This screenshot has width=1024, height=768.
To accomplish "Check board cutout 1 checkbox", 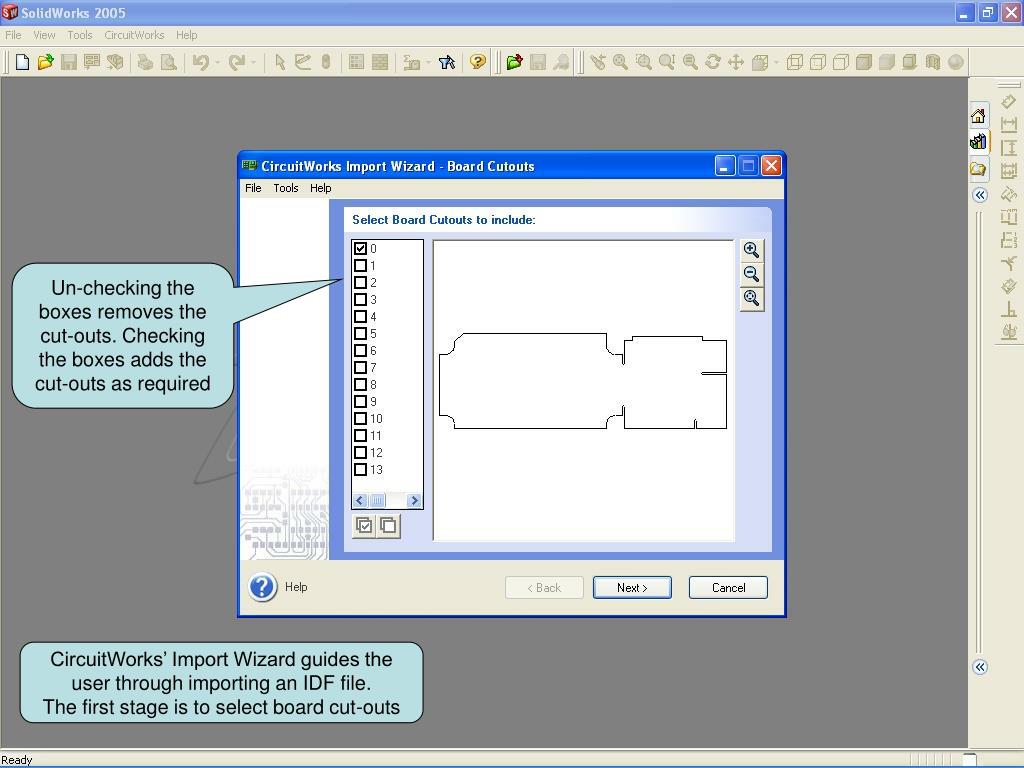I will pos(360,265).
